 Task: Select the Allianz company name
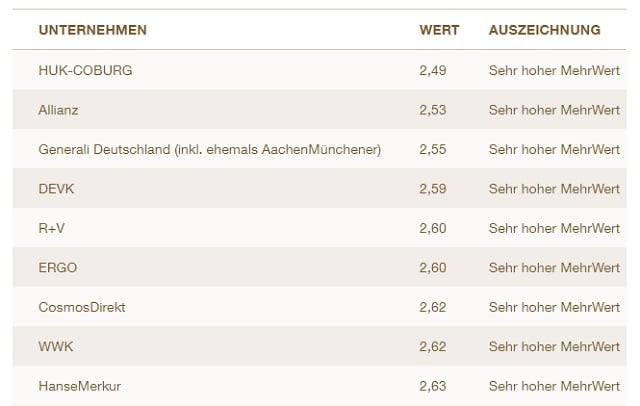coord(58,110)
